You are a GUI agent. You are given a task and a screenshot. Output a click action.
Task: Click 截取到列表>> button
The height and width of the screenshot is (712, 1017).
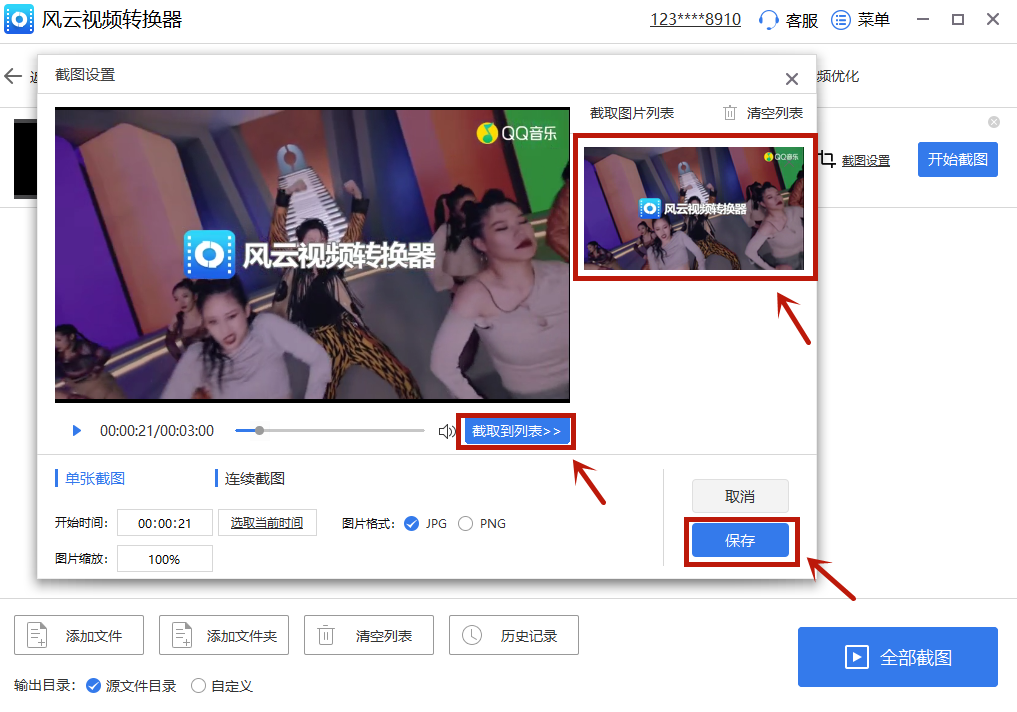point(516,431)
